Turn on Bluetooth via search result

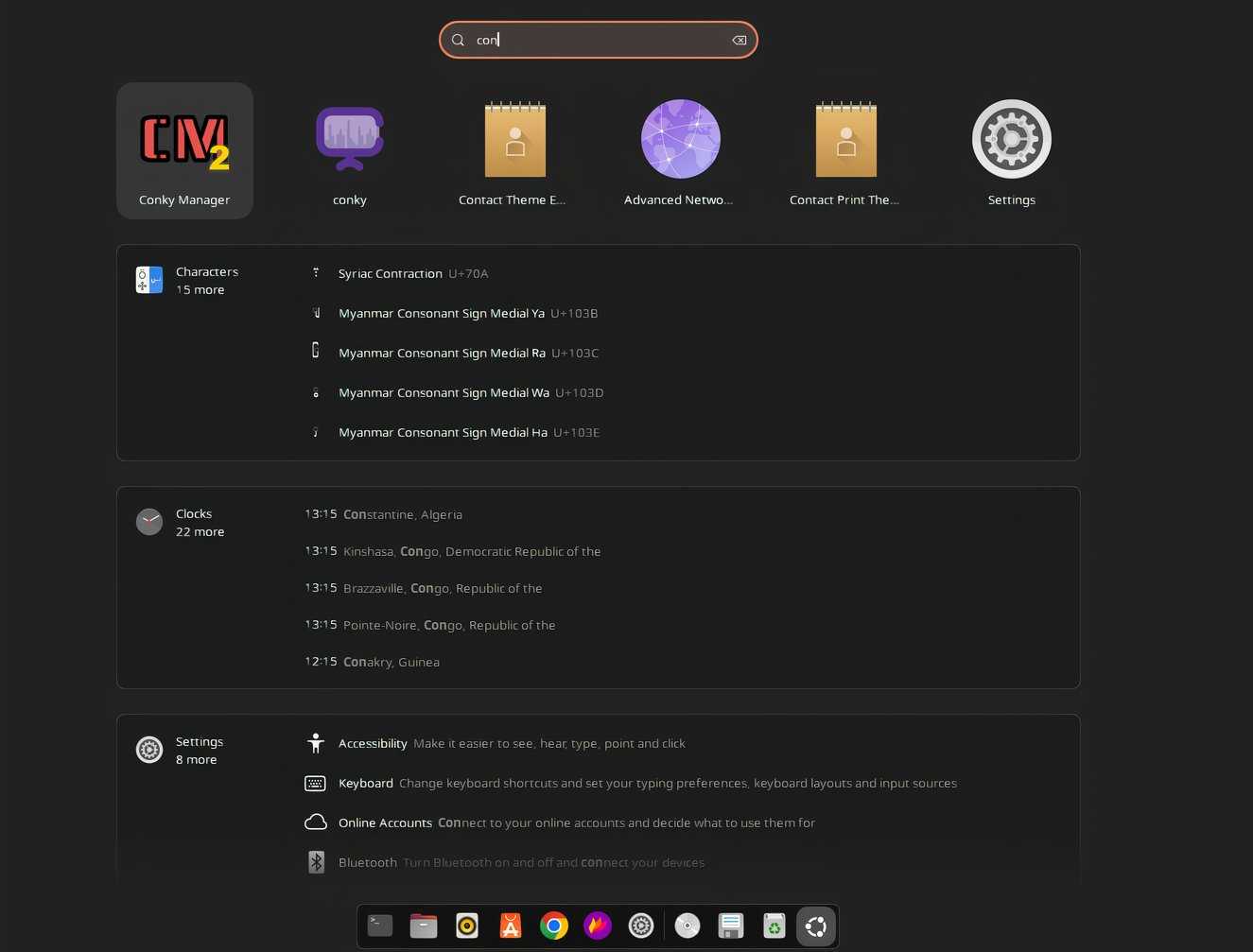click(368, 862)
